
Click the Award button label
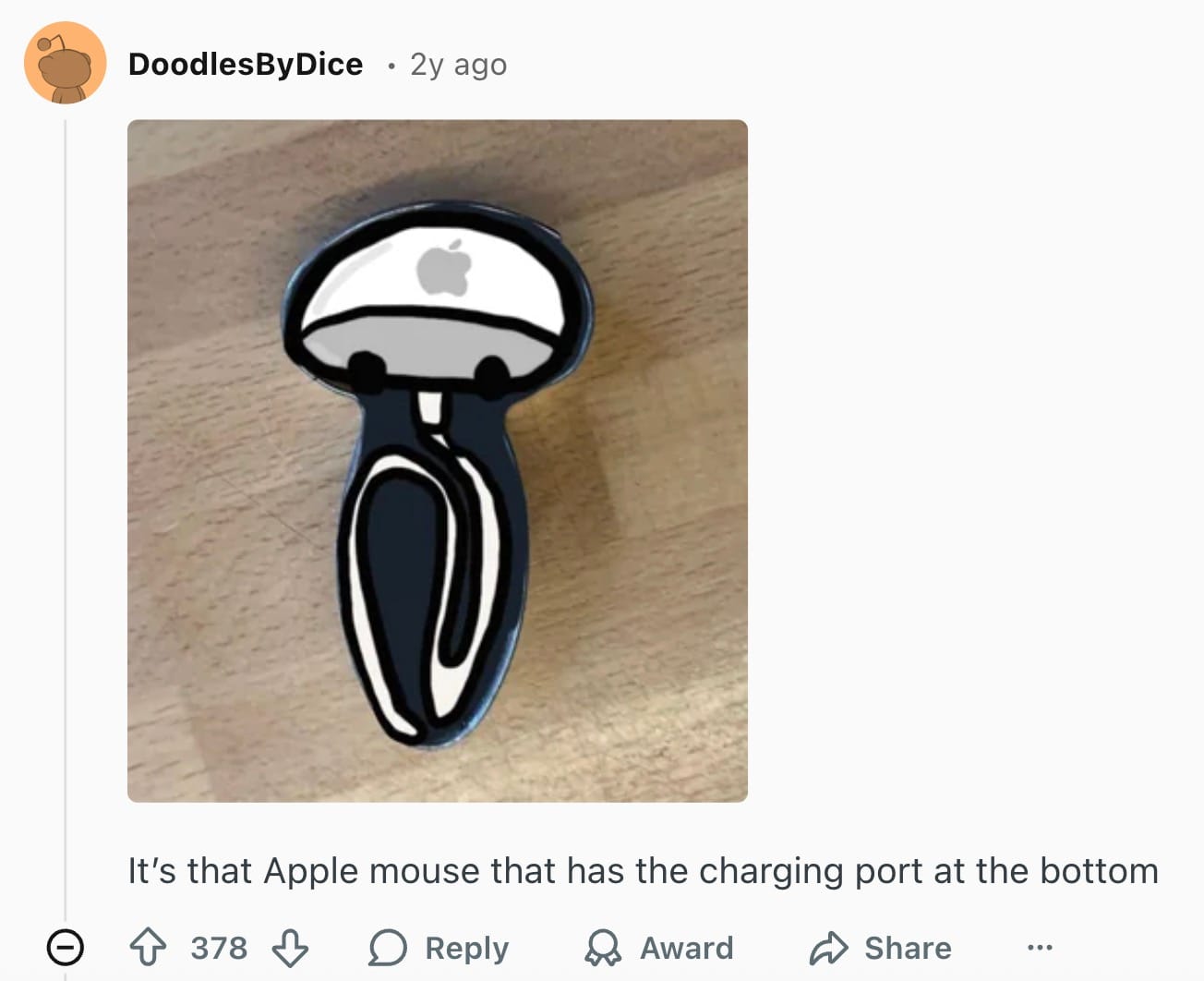point(687,948)
